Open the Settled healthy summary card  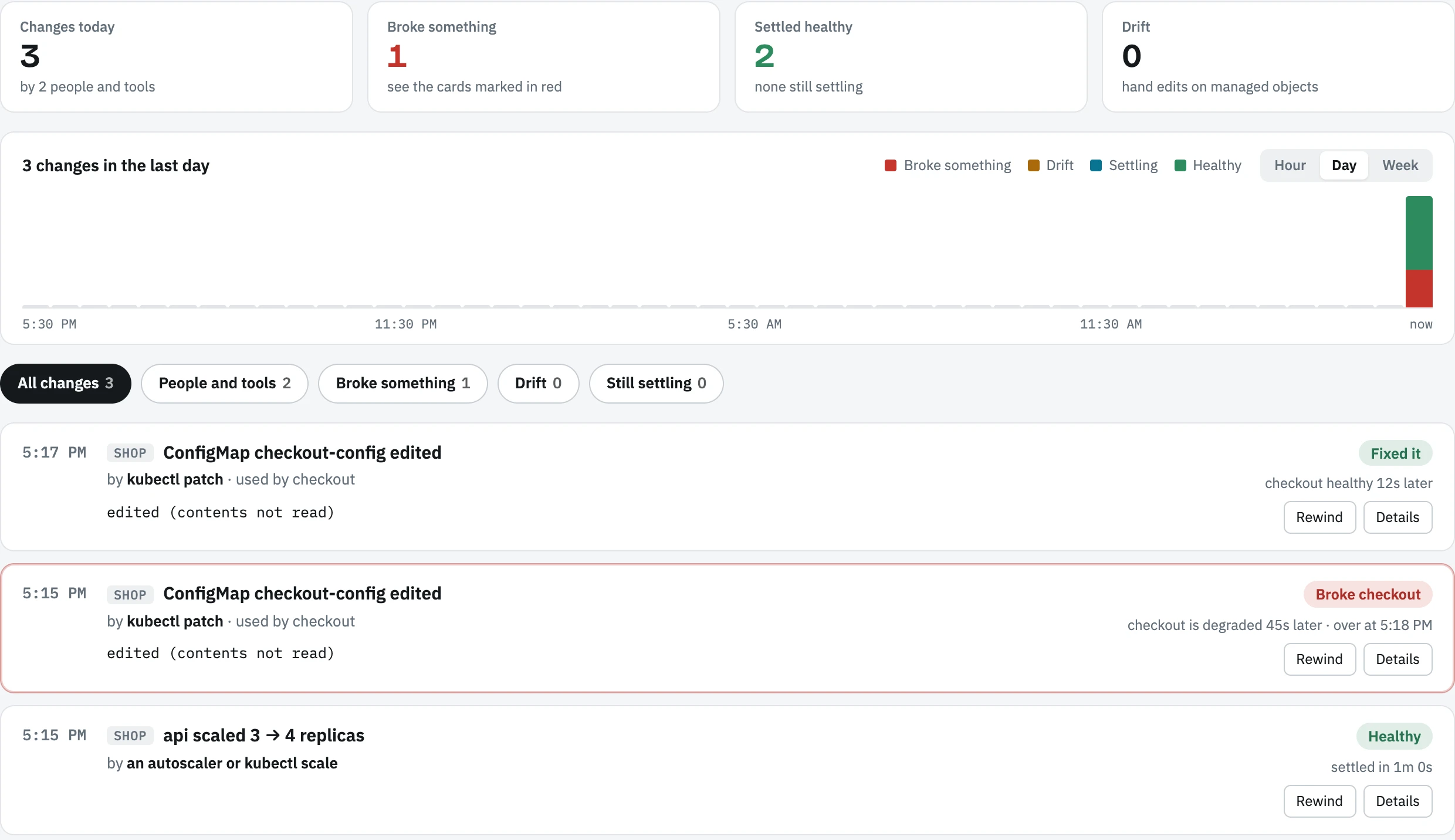tap(911, 57)
